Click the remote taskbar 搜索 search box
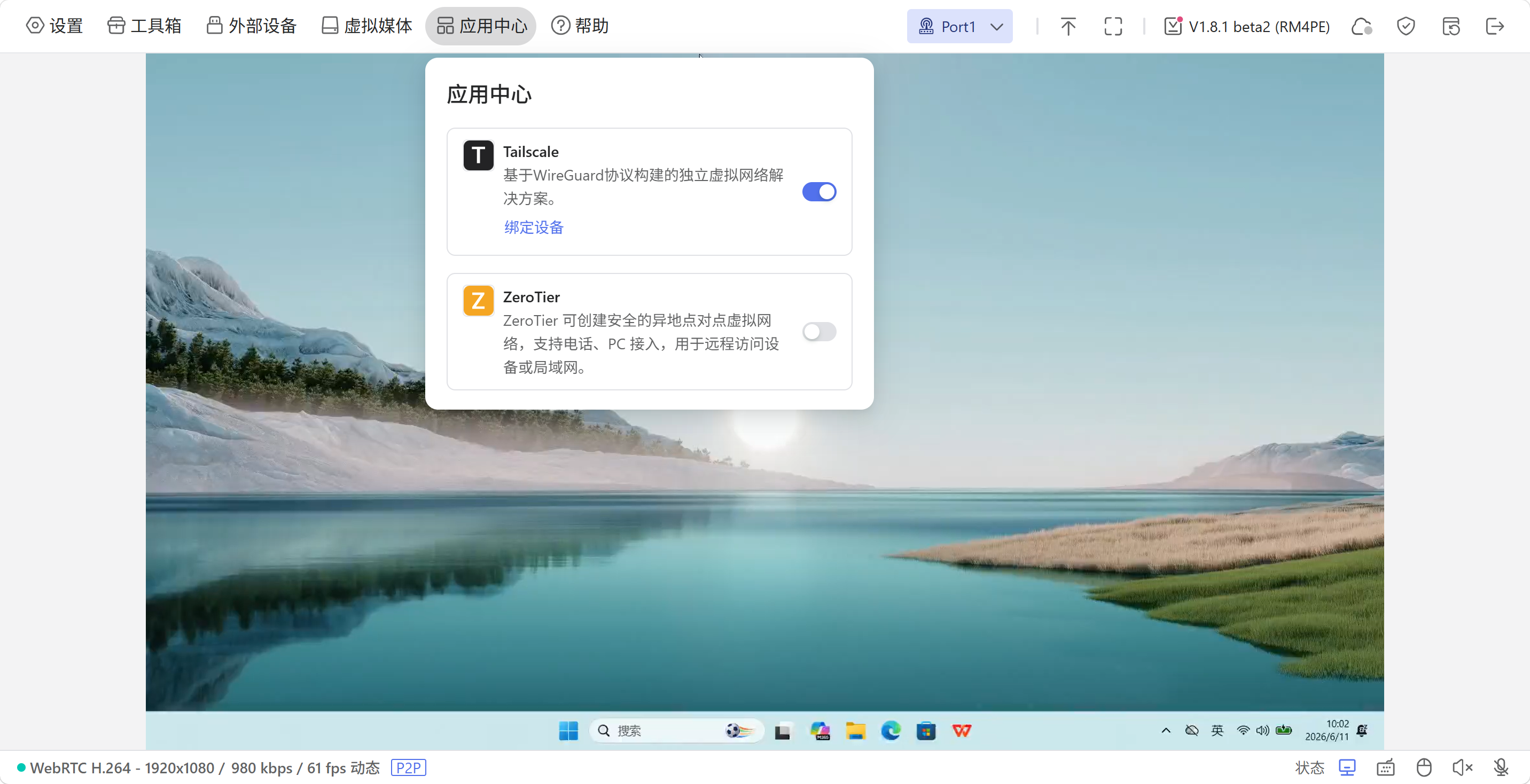The height and width of the screenshot is (784, 1530). [676, 731]
